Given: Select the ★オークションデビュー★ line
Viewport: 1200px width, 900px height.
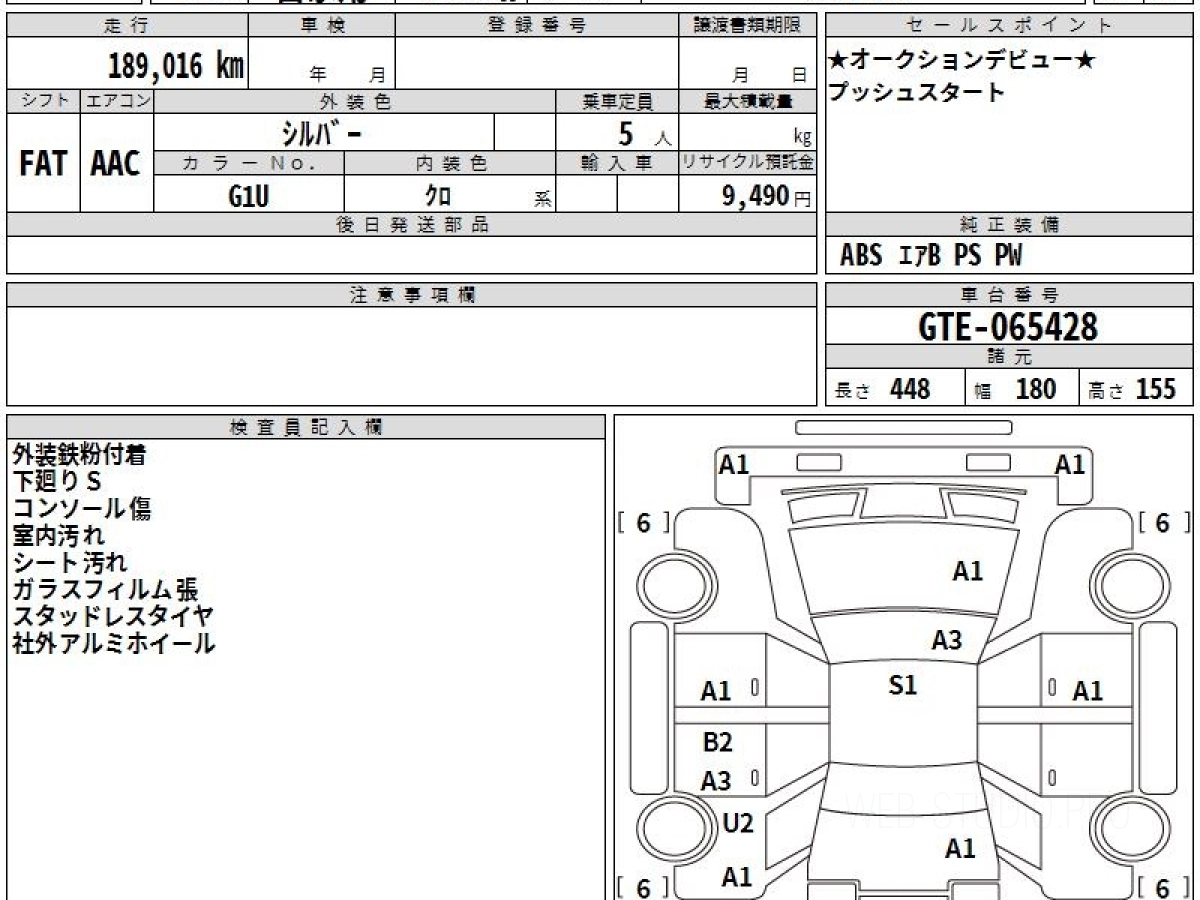Looking at the screenshot, I should [962, 61].
